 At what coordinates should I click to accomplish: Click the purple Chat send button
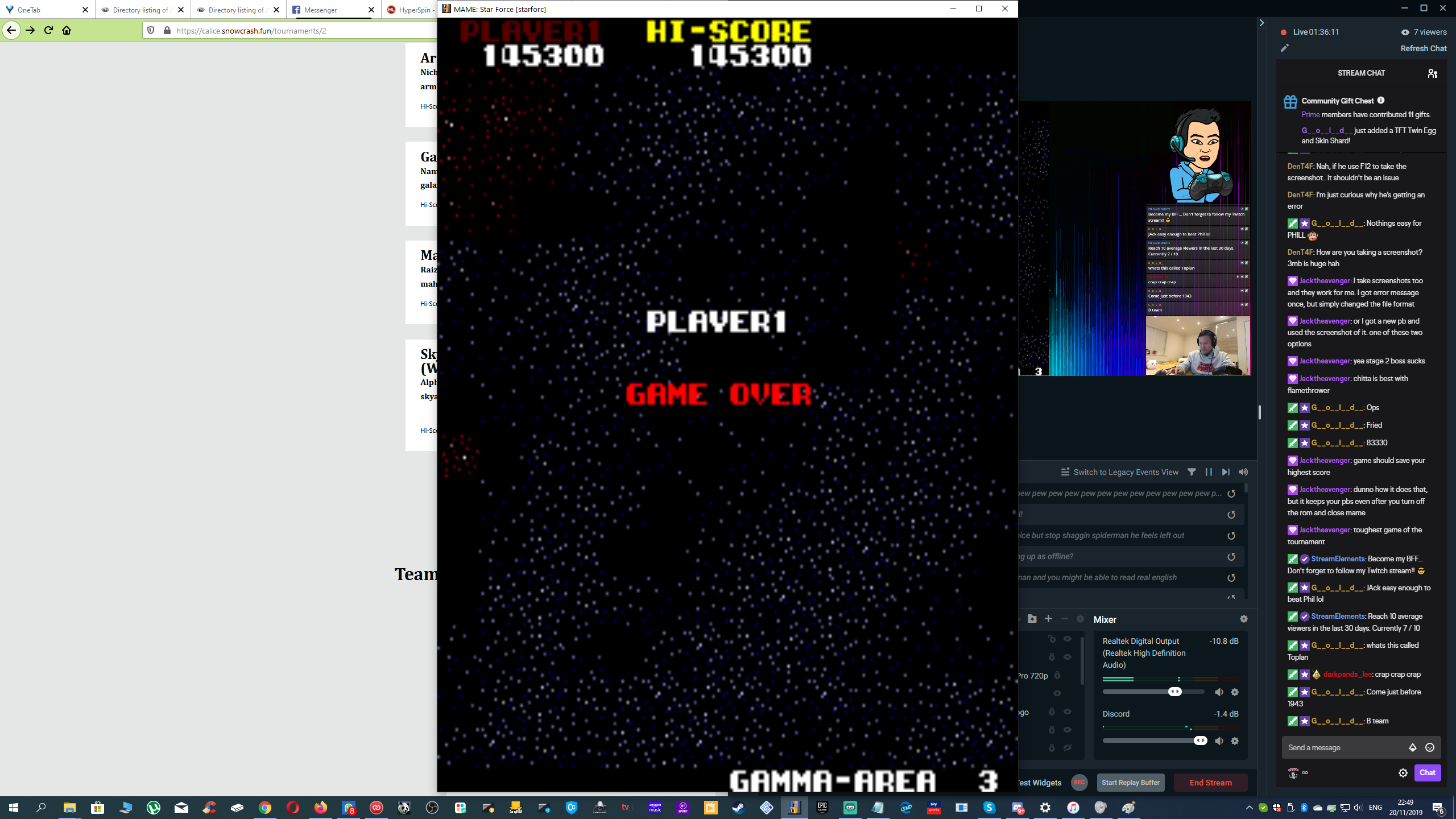pyautogui.click(x=1428, y=772)
